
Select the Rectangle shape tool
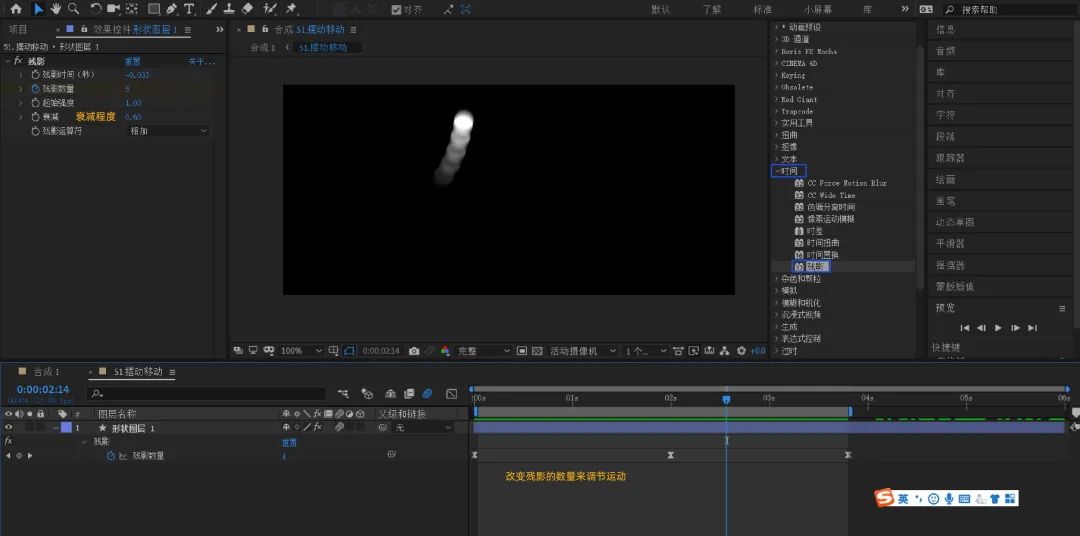(154, 9)
